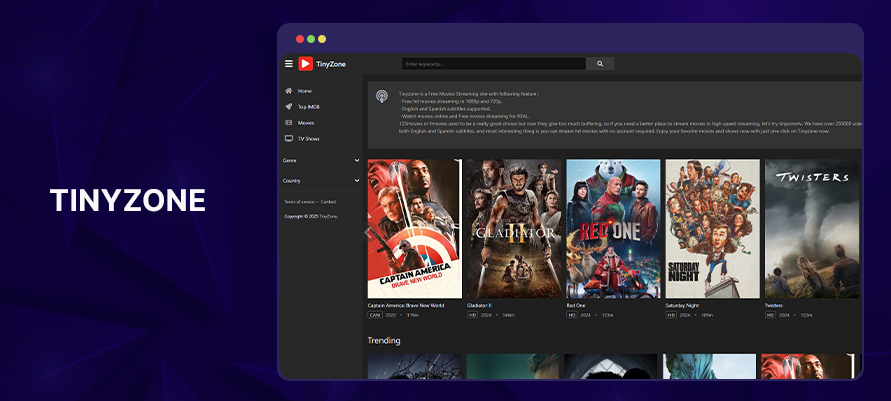Click the green window dot
The height and width of the screenshot is (401, 891).
coord(311,39)
